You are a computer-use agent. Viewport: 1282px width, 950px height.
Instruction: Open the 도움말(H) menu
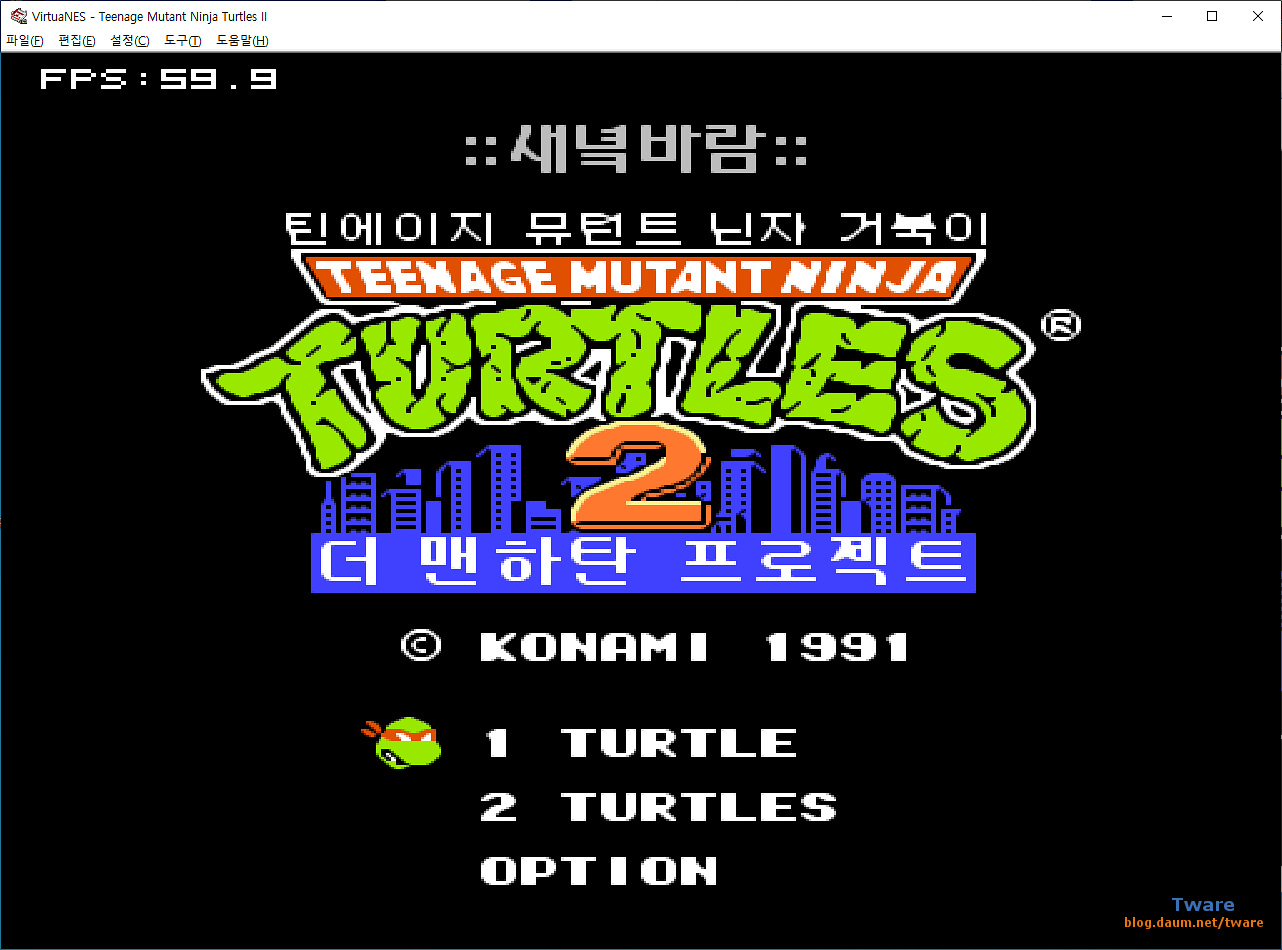[x=242, y=41]
